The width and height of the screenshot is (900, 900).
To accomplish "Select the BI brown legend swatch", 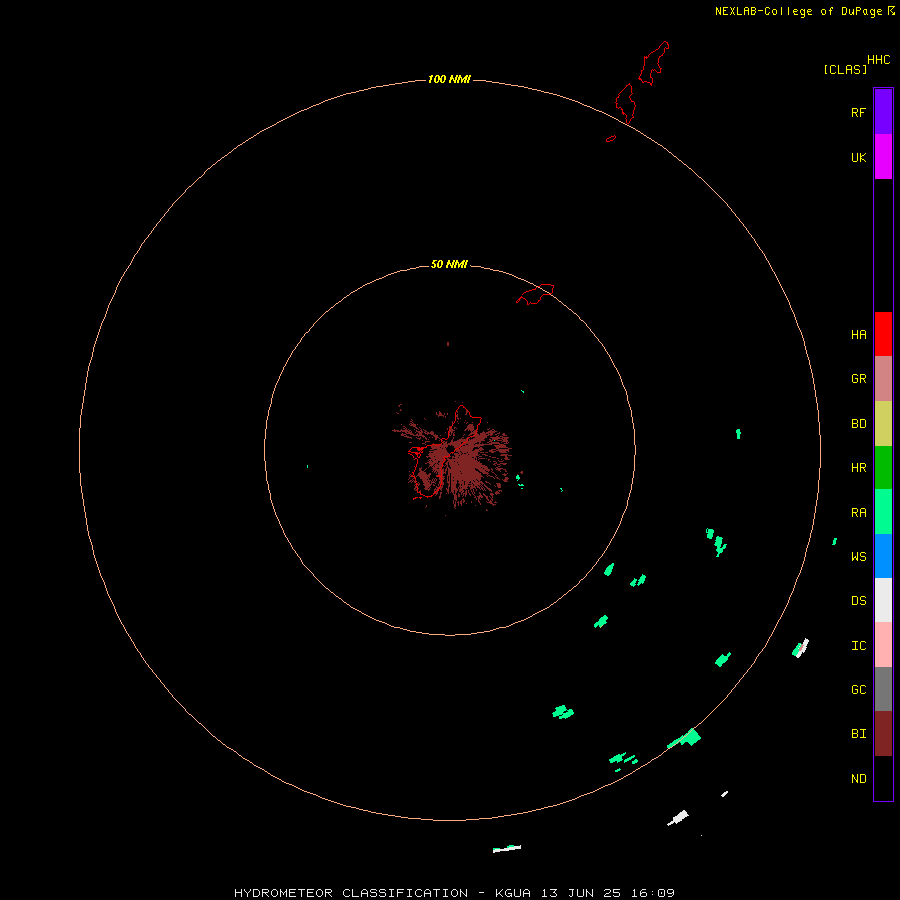I will point(883,734).
